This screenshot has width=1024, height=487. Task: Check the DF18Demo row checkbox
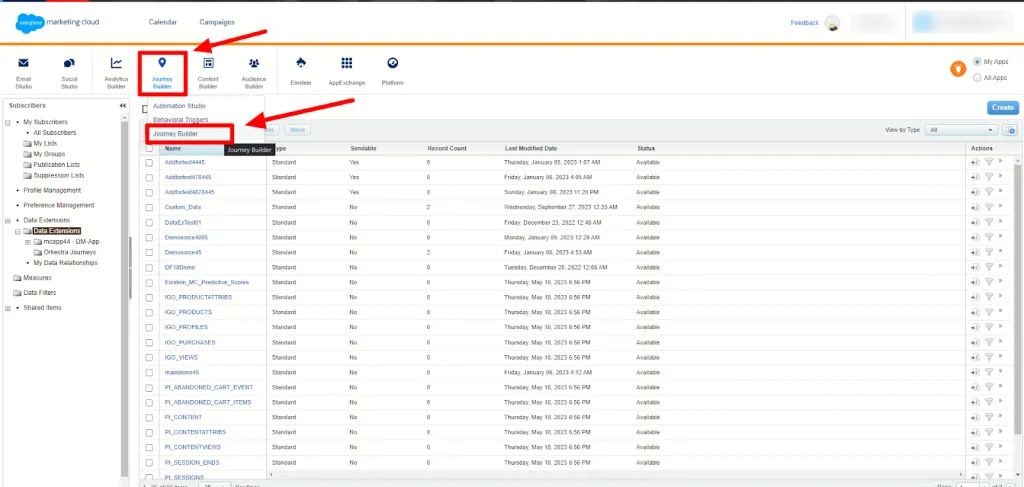pos(150,267)
